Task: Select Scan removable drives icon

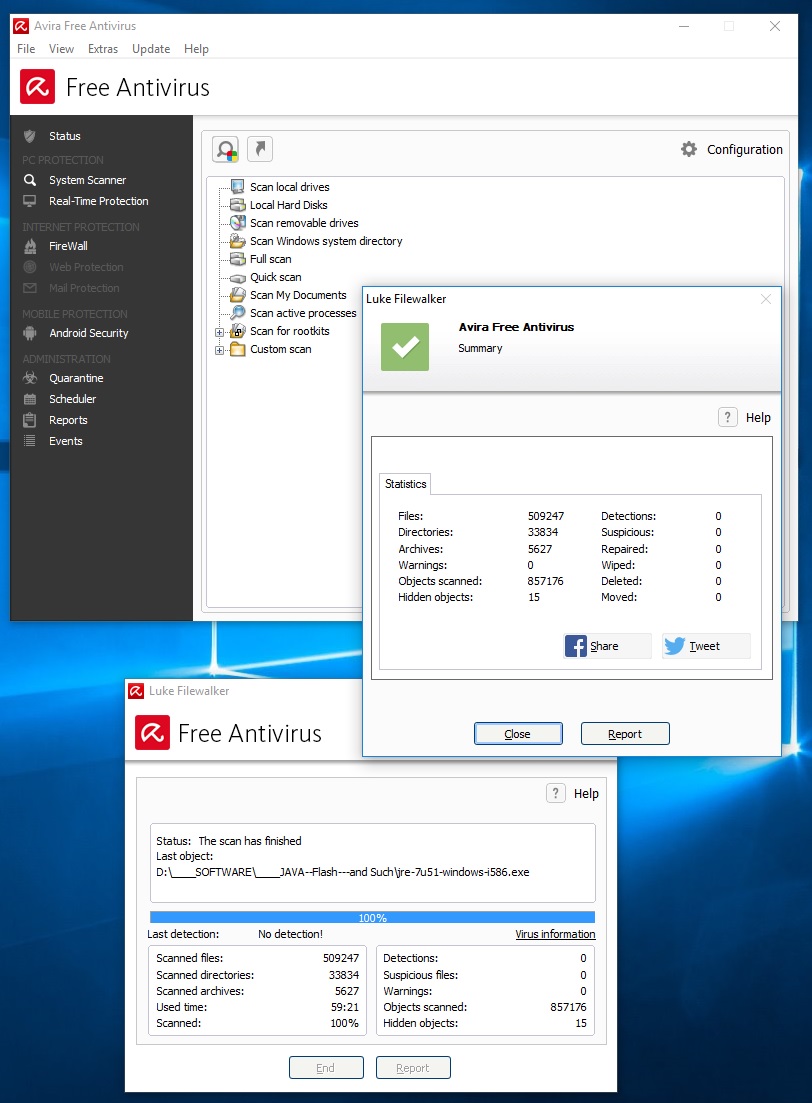Action: point(238,222)
